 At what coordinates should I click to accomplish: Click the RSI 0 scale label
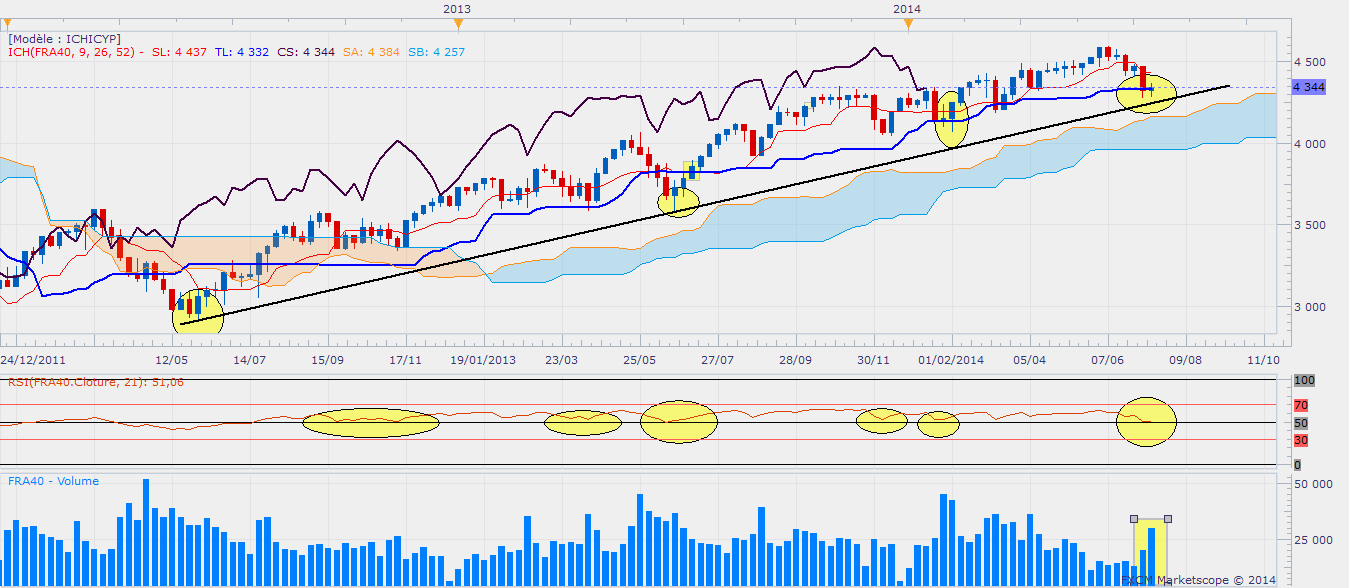(1297, 465)
